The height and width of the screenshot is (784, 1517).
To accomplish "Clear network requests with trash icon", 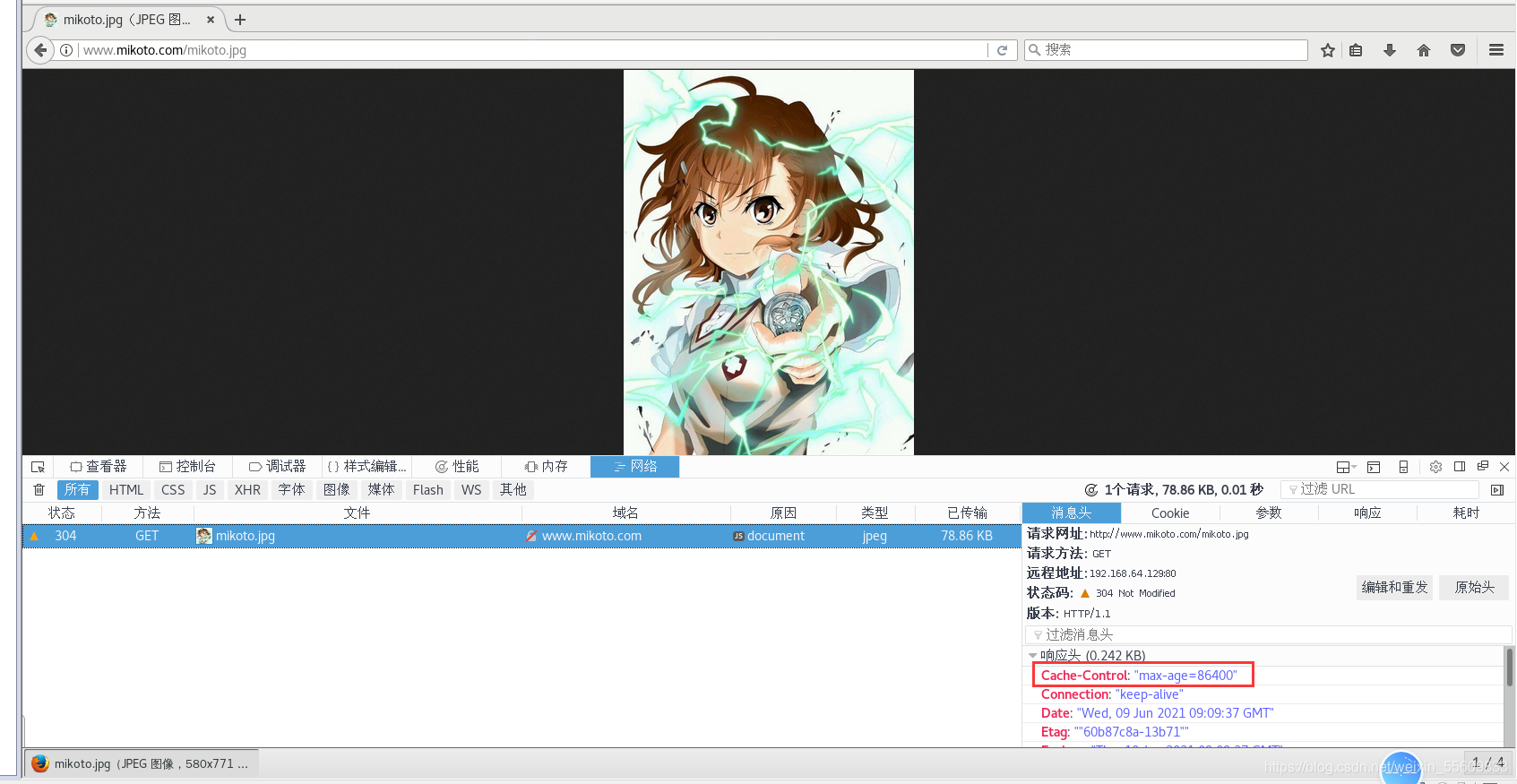I will (x=39, y=490).
